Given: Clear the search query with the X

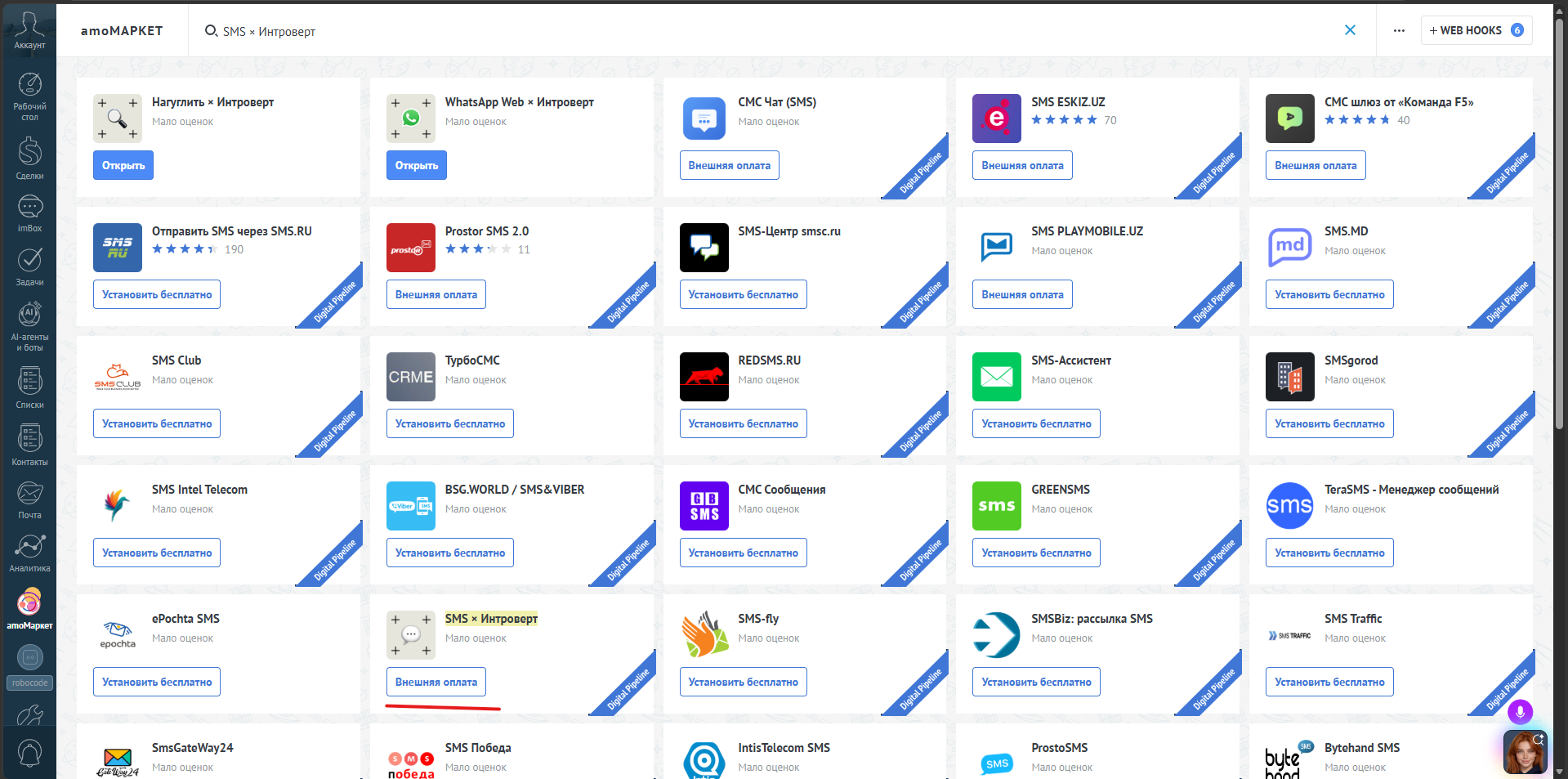Looking at the screenshot, I should coord(1350,30).
